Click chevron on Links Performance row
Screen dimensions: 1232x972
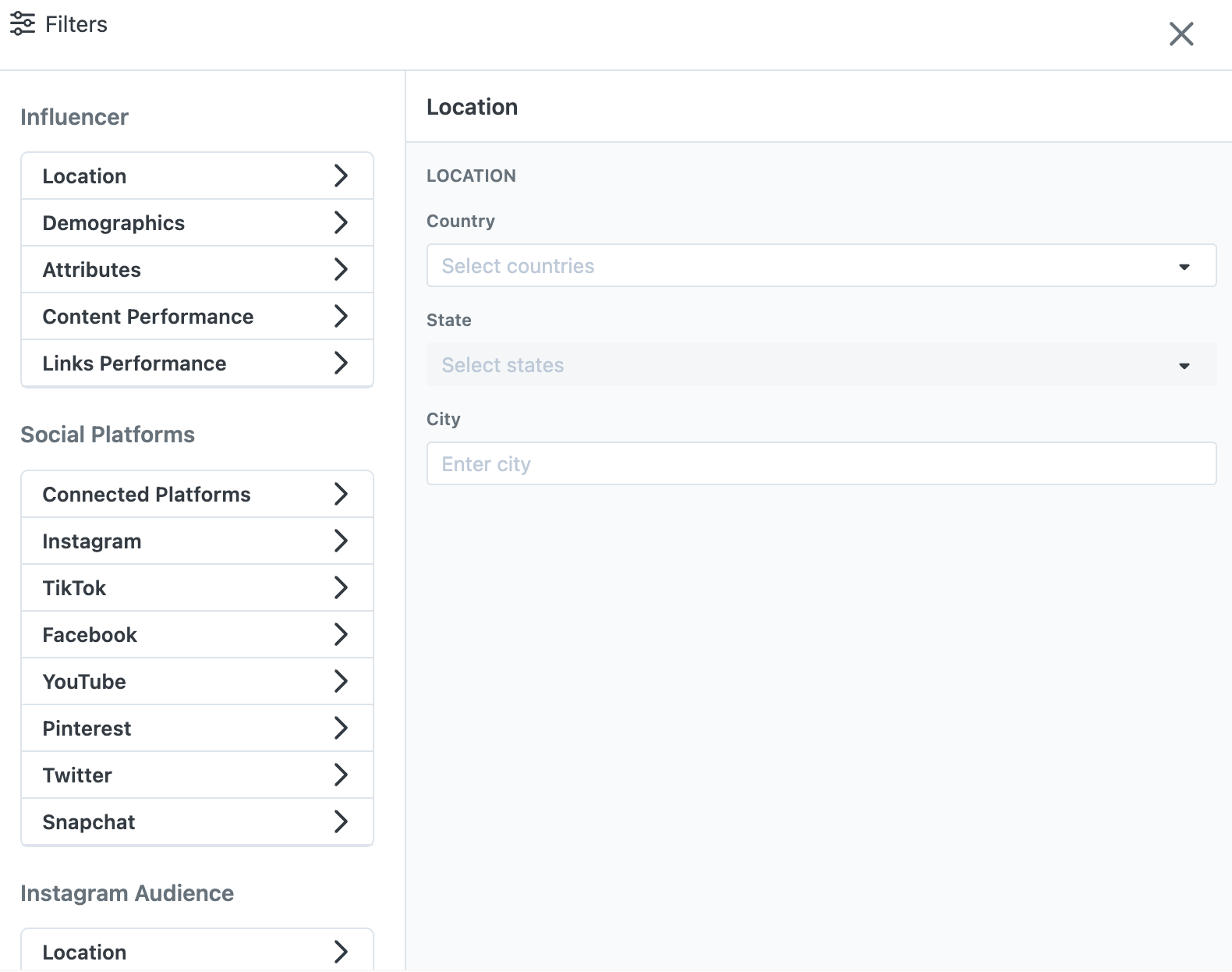[x=341, y=363]
